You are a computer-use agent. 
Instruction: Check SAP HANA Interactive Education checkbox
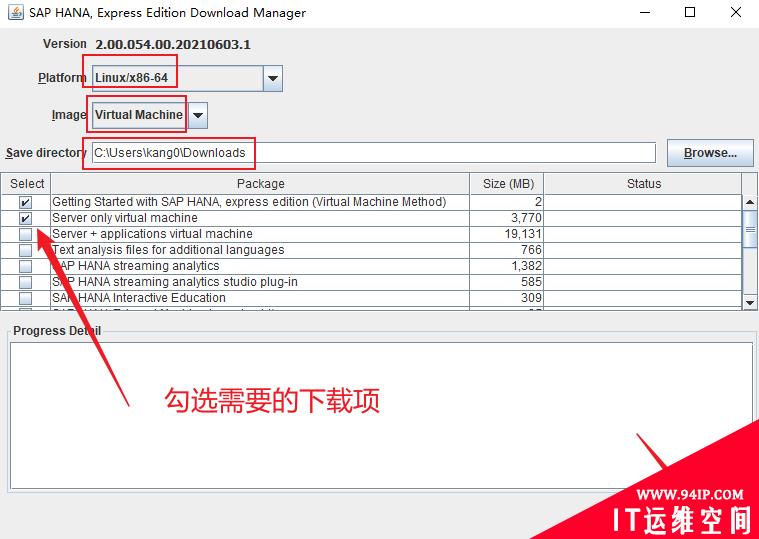[25, 298]
